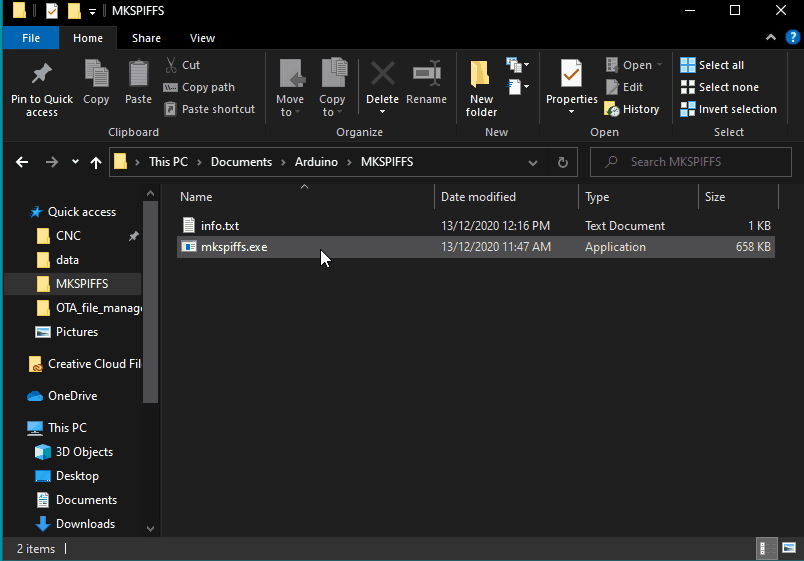Refresh the folder view
804x561 pixels.
pyautogui.click(x=562, y=163)
